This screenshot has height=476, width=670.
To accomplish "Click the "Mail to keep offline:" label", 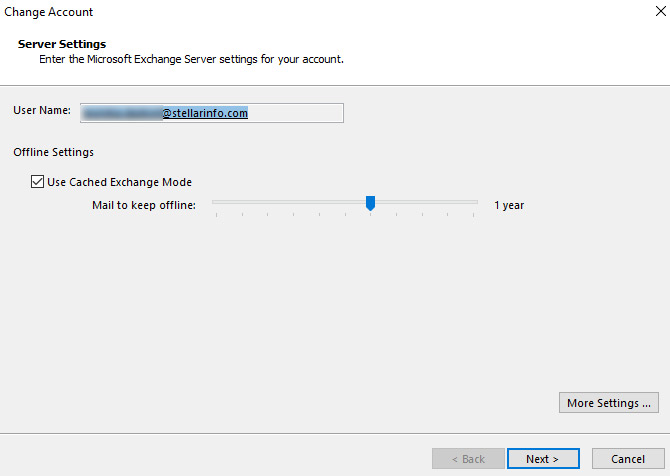I will tap(144, 205).
